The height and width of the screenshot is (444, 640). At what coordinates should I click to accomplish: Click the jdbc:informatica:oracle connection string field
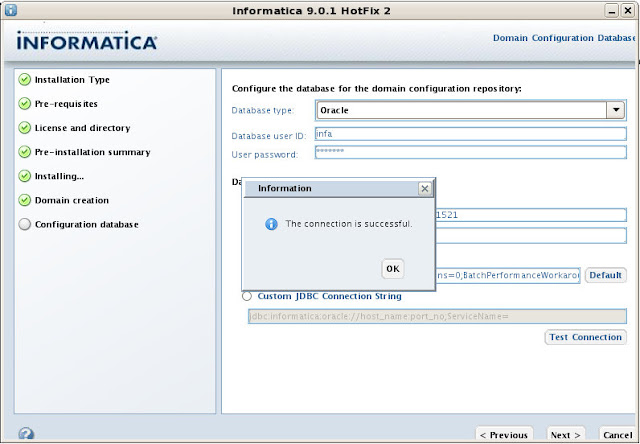(x=437, y=316)
